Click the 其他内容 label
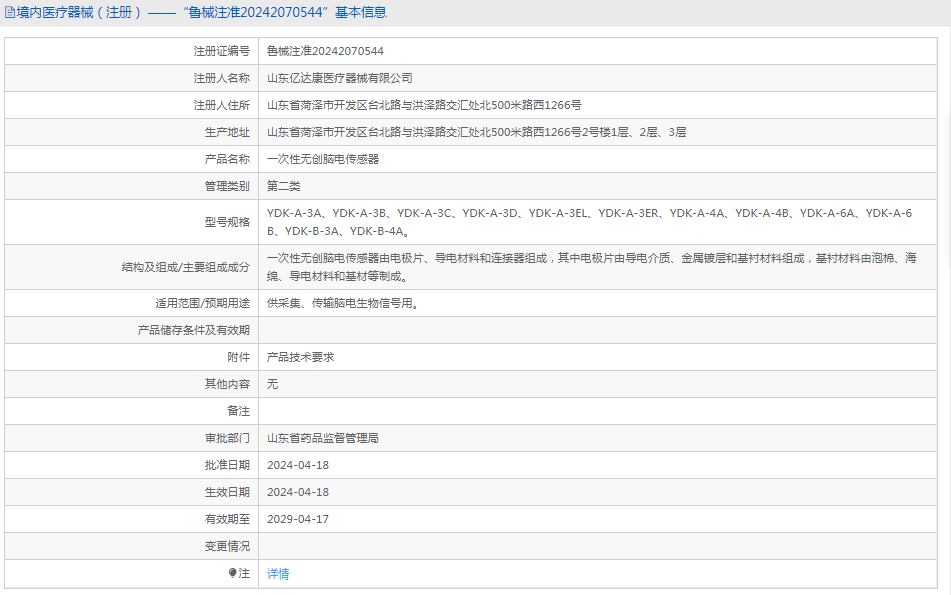The image size is (951, 595). coord(227,385)
